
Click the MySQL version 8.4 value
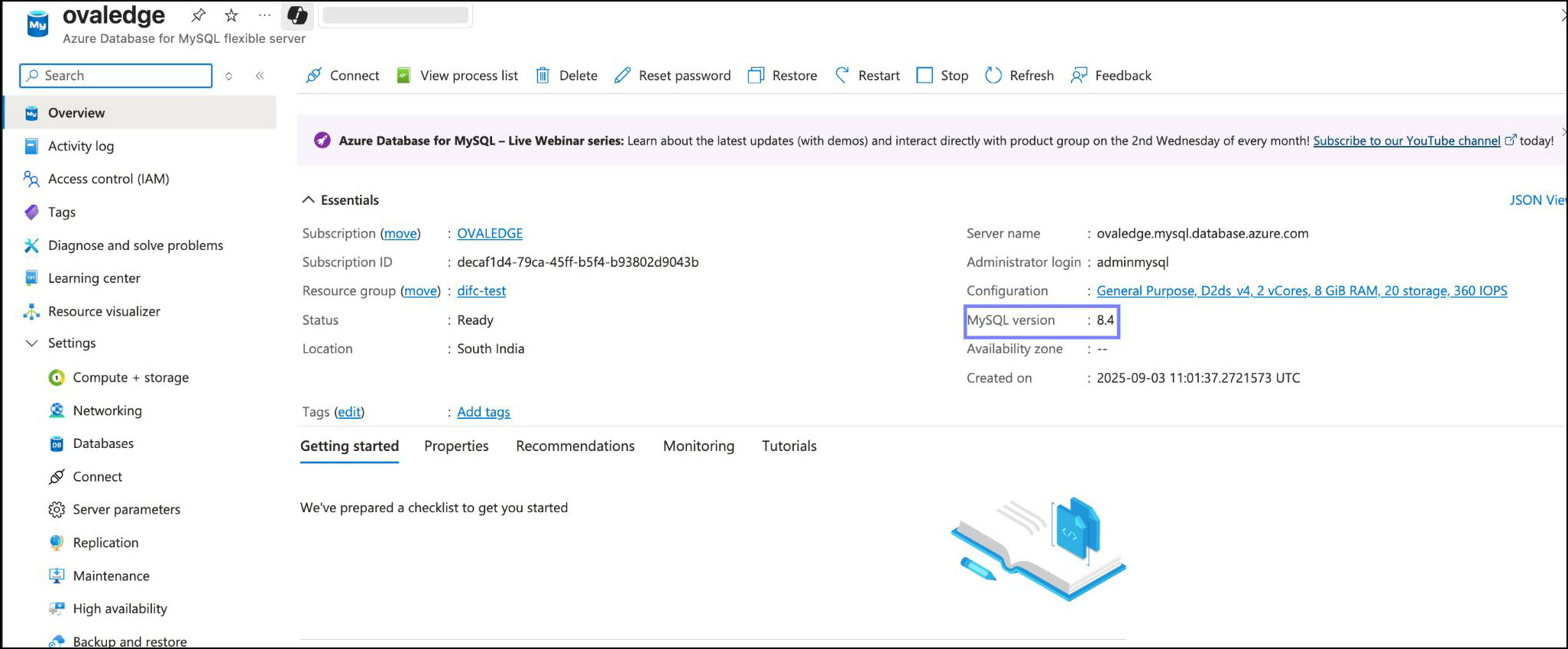(x=1105, y=320)
